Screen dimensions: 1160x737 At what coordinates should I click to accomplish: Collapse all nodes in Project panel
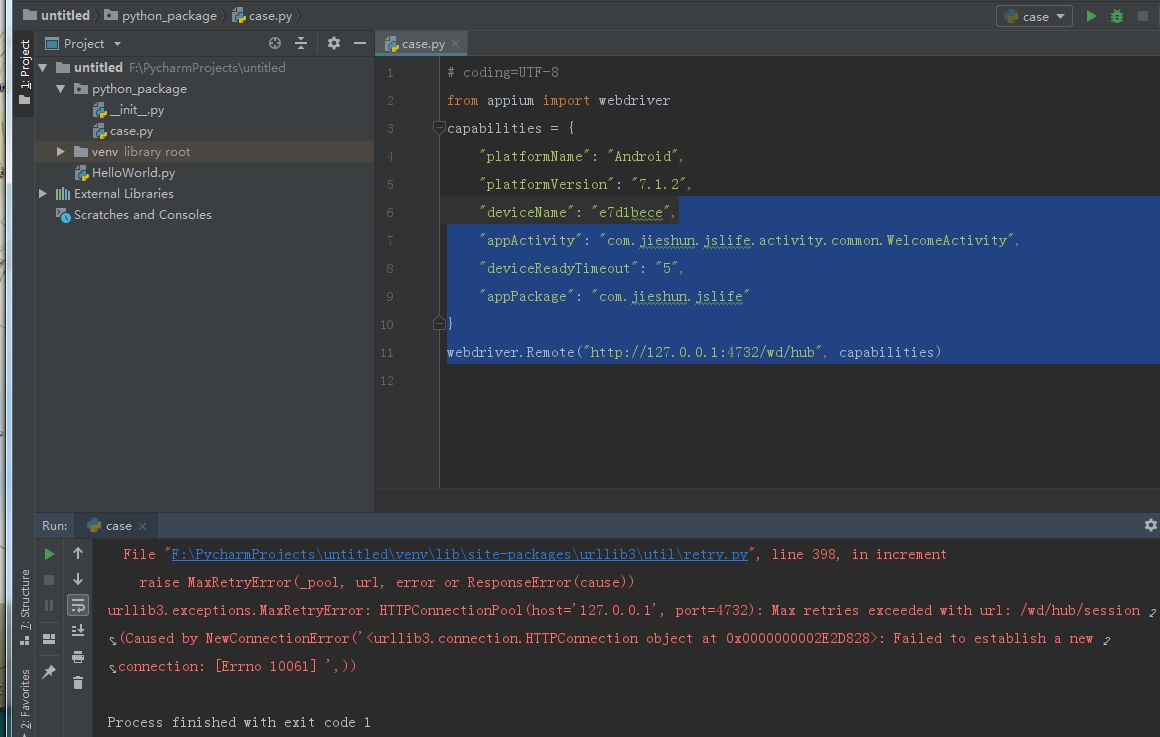pos(301,43)
